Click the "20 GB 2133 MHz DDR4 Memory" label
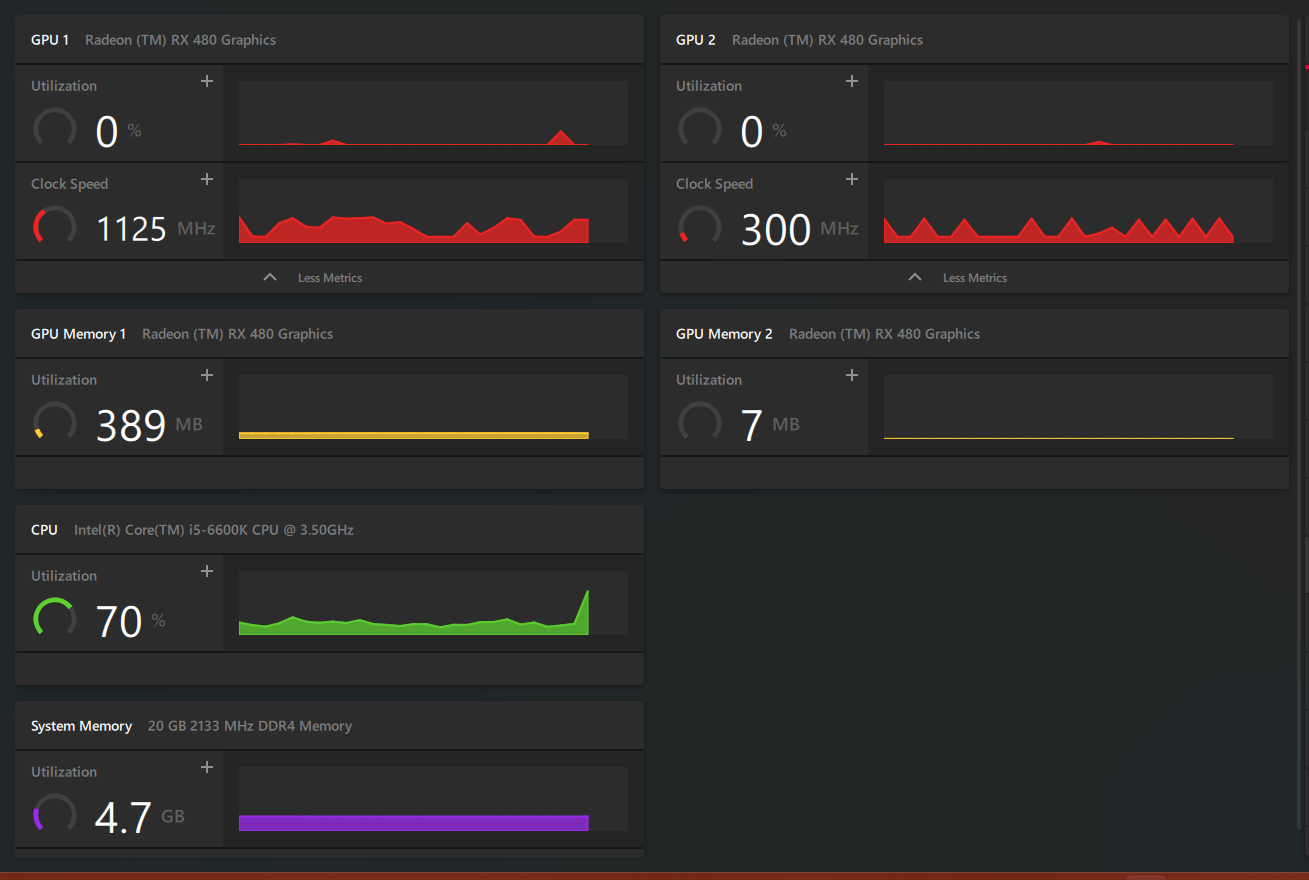This screenshot has width=1309, height=880. point(250,726)
